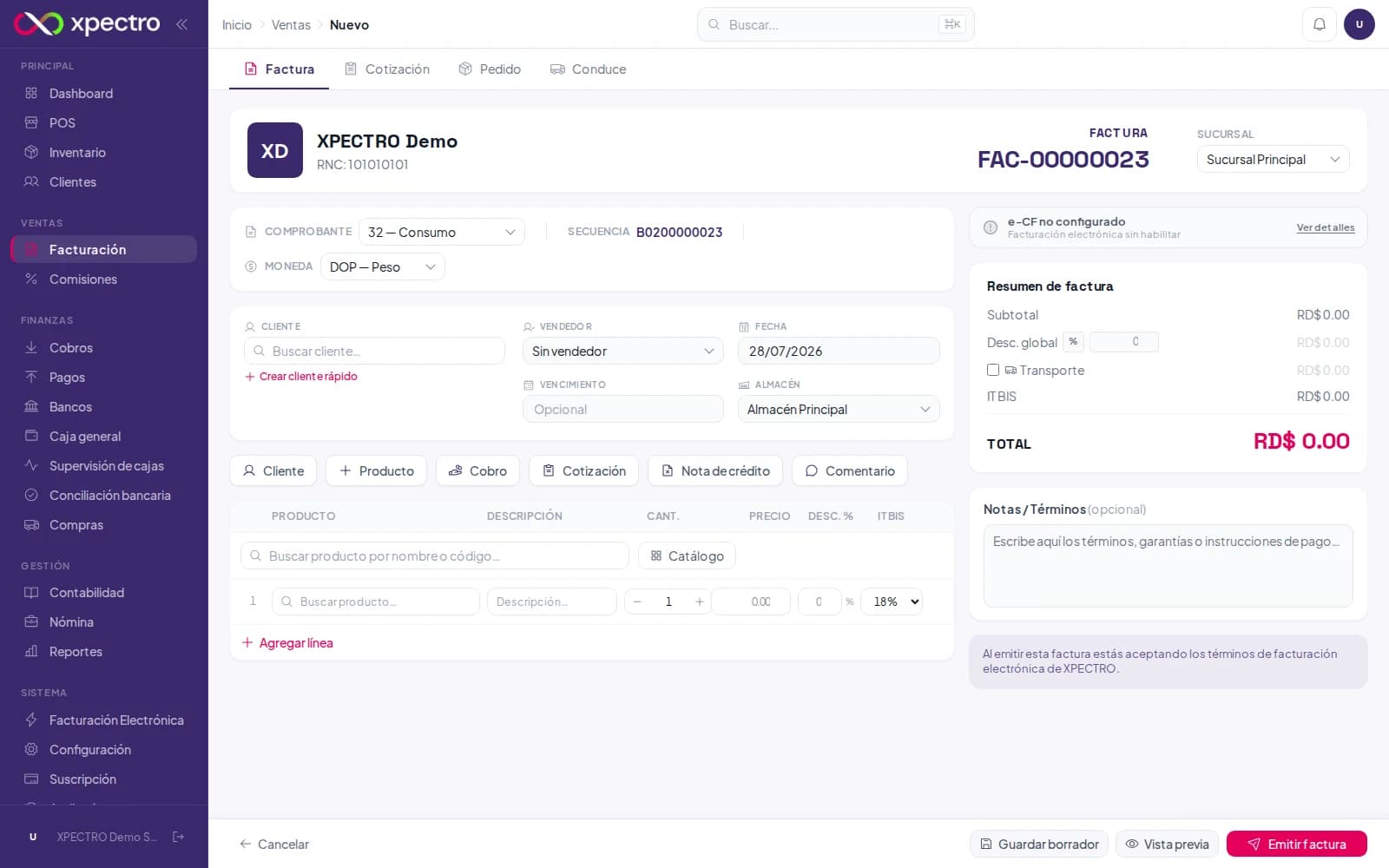Open the Almacén Principal dropdown
Screen dimensions: 1389x868
[x=839, y=409]
